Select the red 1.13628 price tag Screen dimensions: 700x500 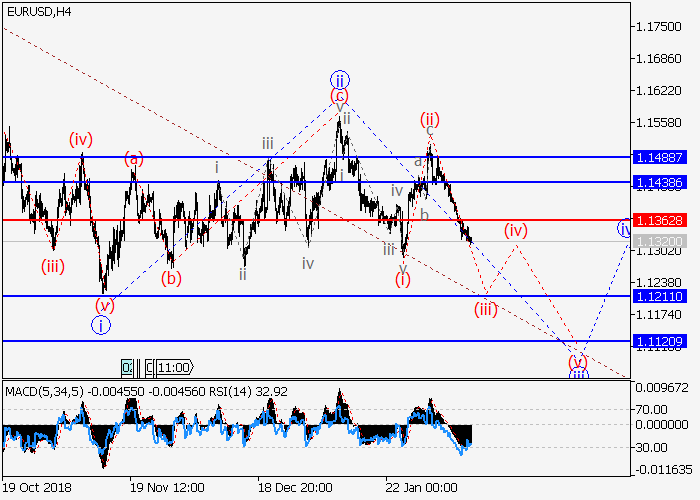point(659,220)
